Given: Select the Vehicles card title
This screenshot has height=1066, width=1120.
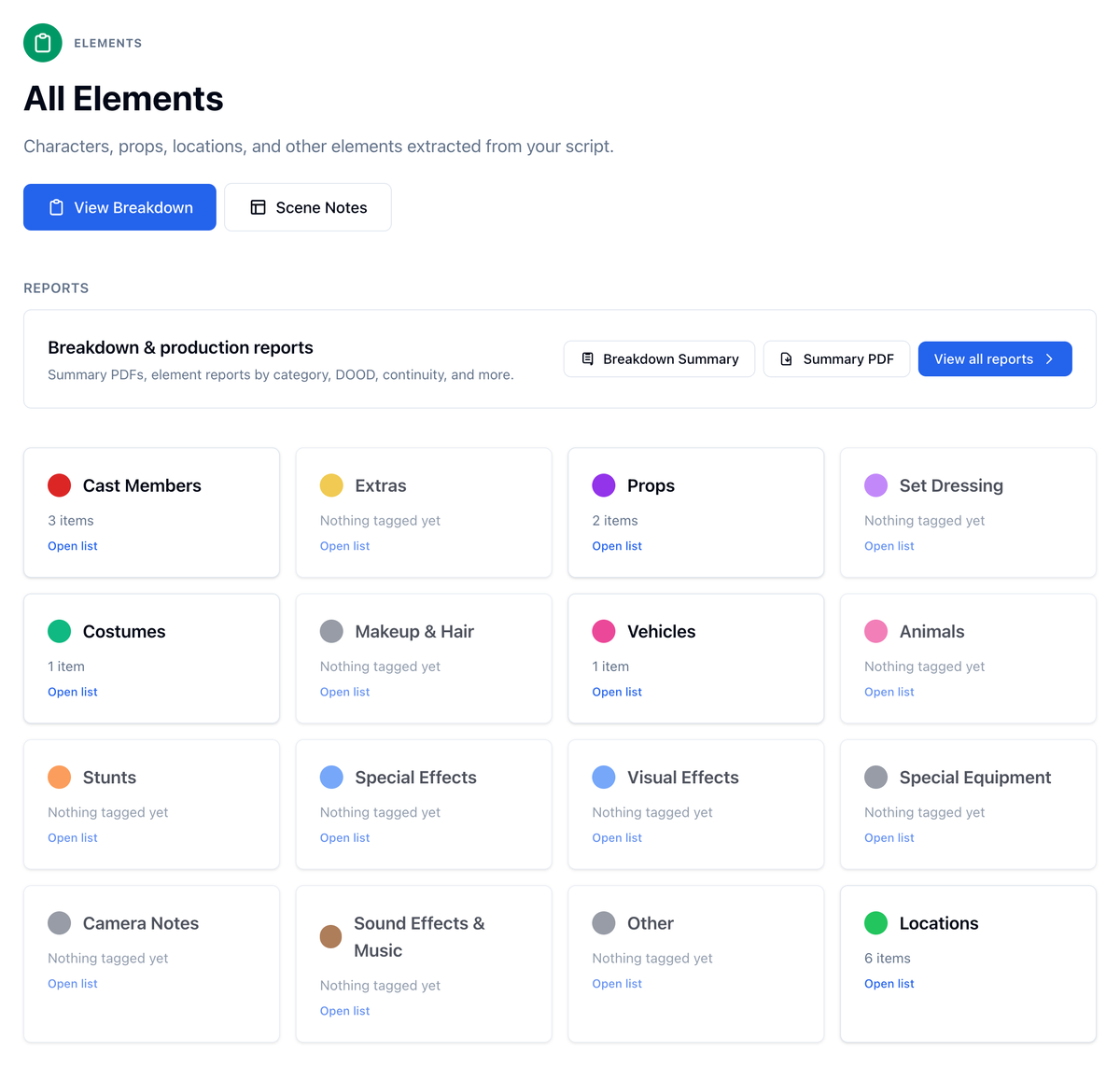Looking at the screenshot, I should coord(662,632).
